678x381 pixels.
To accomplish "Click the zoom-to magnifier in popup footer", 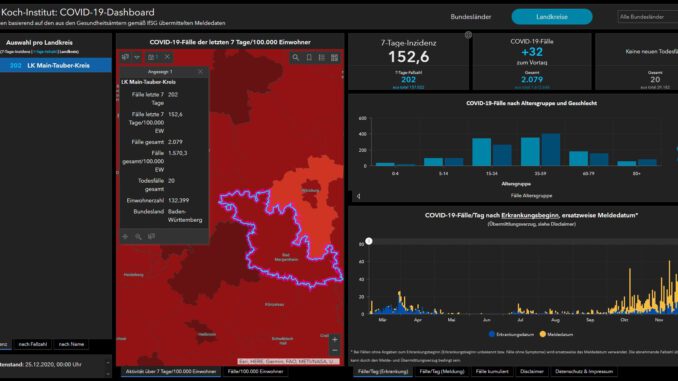I will coord(138,237).
